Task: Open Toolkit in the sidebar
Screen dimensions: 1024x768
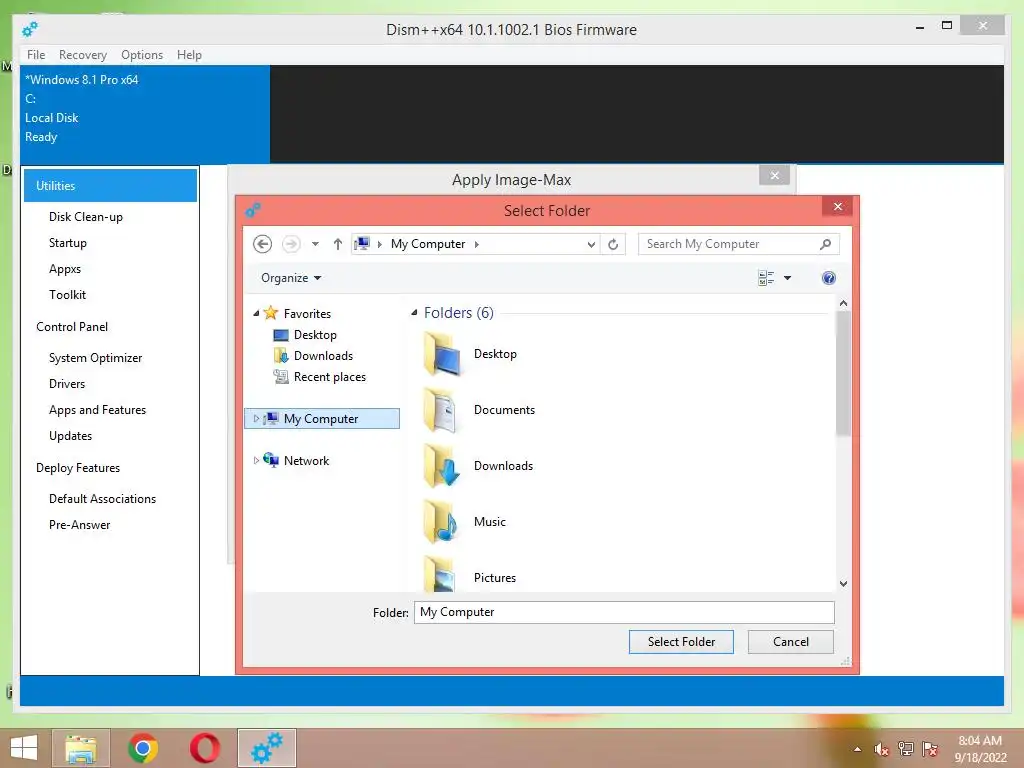Action: (67, 295)
